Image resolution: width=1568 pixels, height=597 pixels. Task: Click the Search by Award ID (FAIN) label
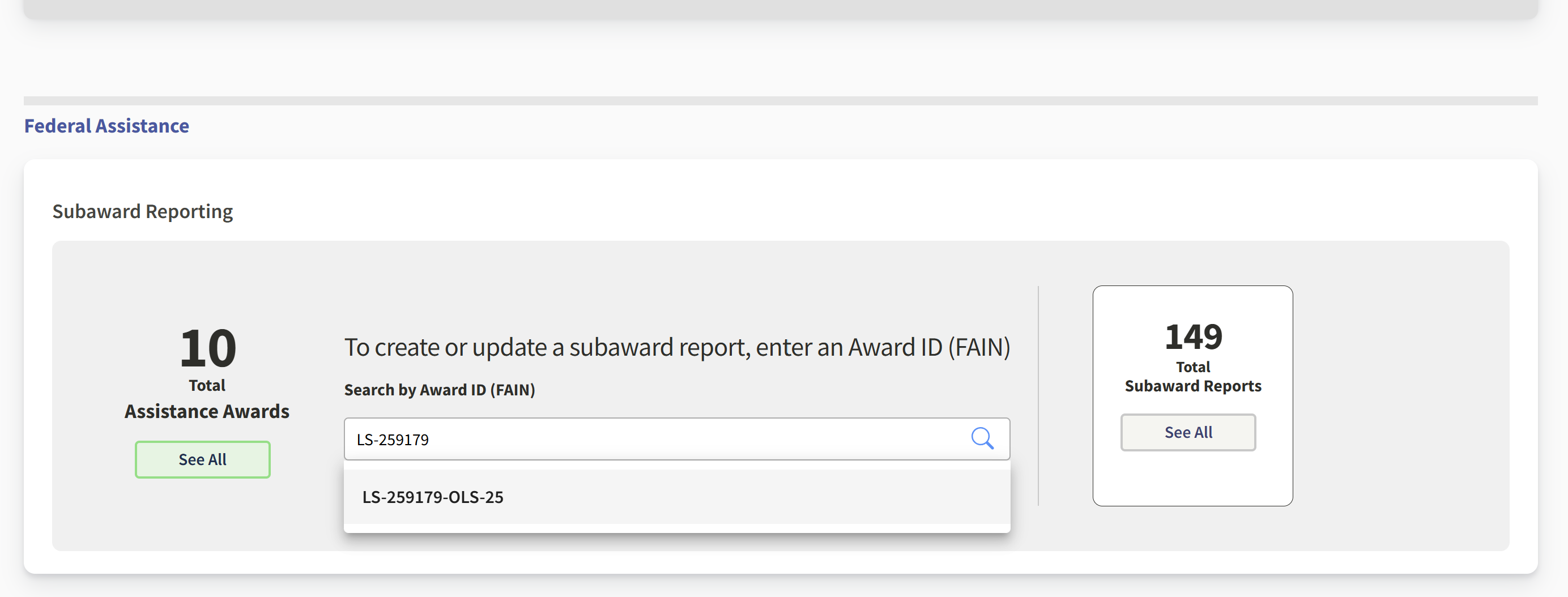(440, 390)
